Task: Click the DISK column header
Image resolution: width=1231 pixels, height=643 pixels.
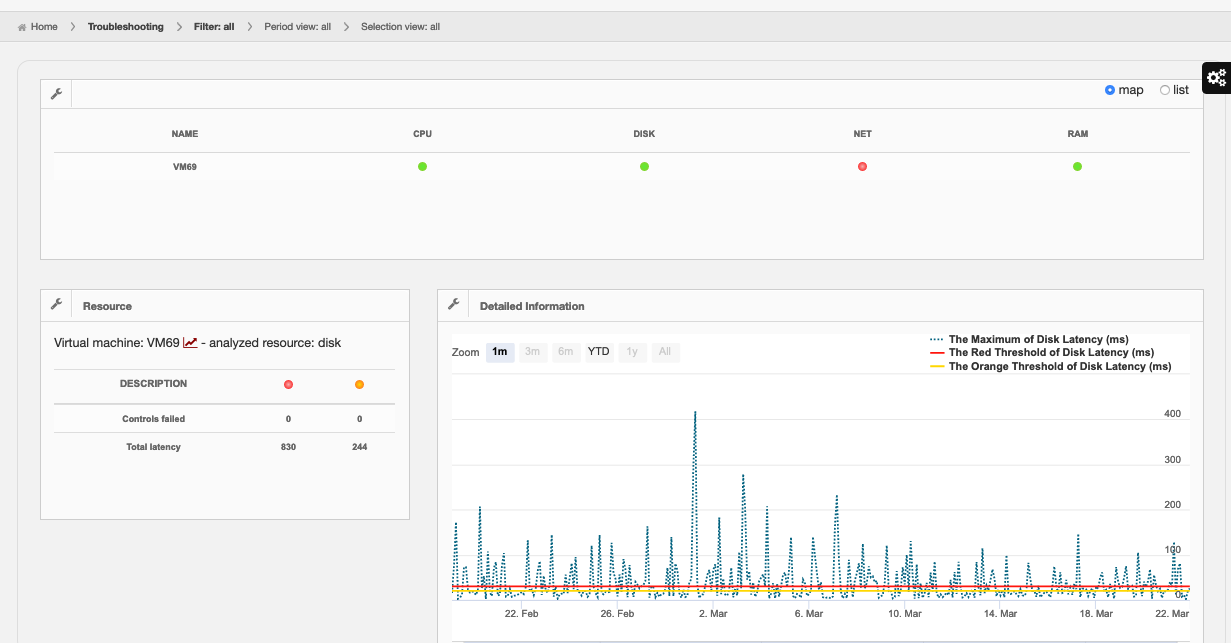Action: coord(644,134)
